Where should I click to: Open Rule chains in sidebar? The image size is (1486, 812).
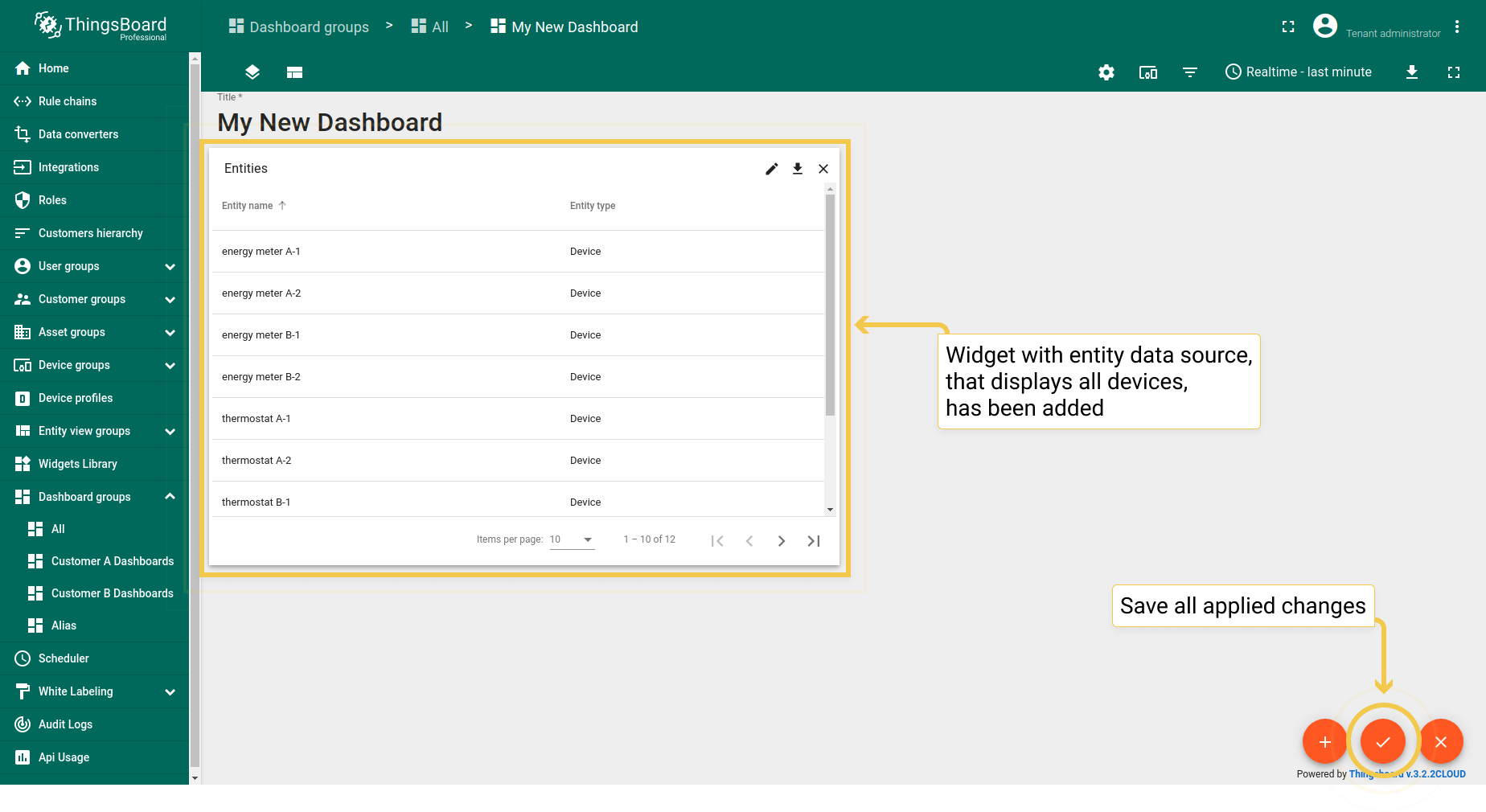click(x=94, y=101)
